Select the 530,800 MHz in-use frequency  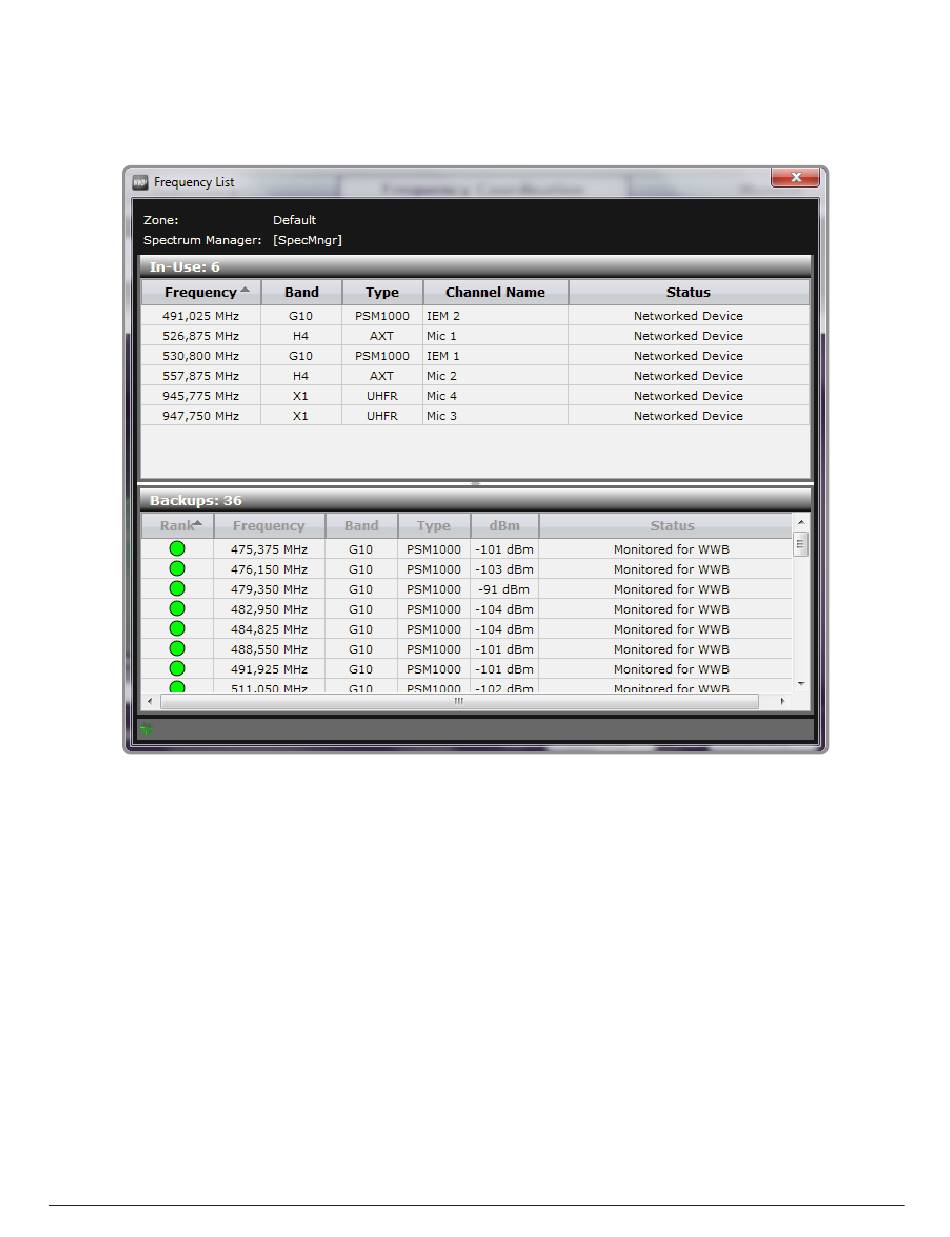tap(201, 356)
